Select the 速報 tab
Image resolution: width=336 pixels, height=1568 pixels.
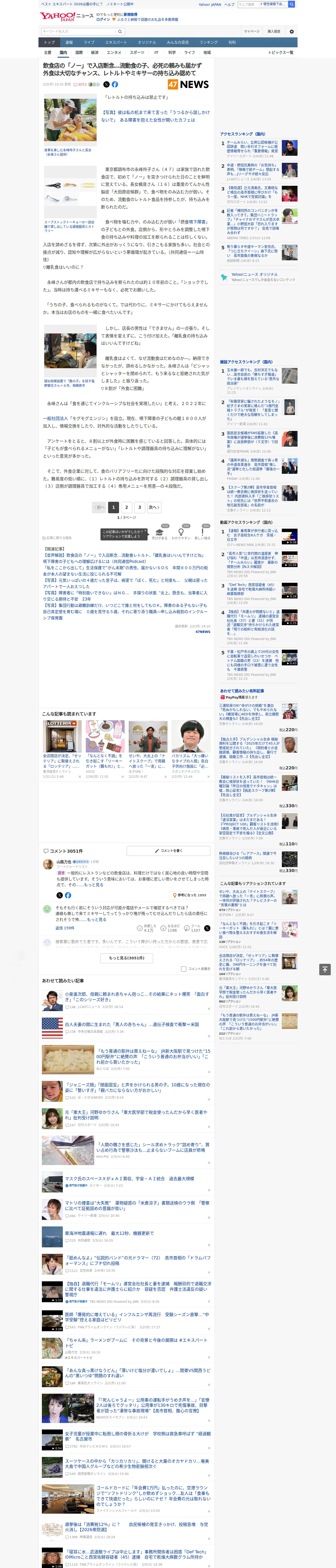(x=69, y=43)
